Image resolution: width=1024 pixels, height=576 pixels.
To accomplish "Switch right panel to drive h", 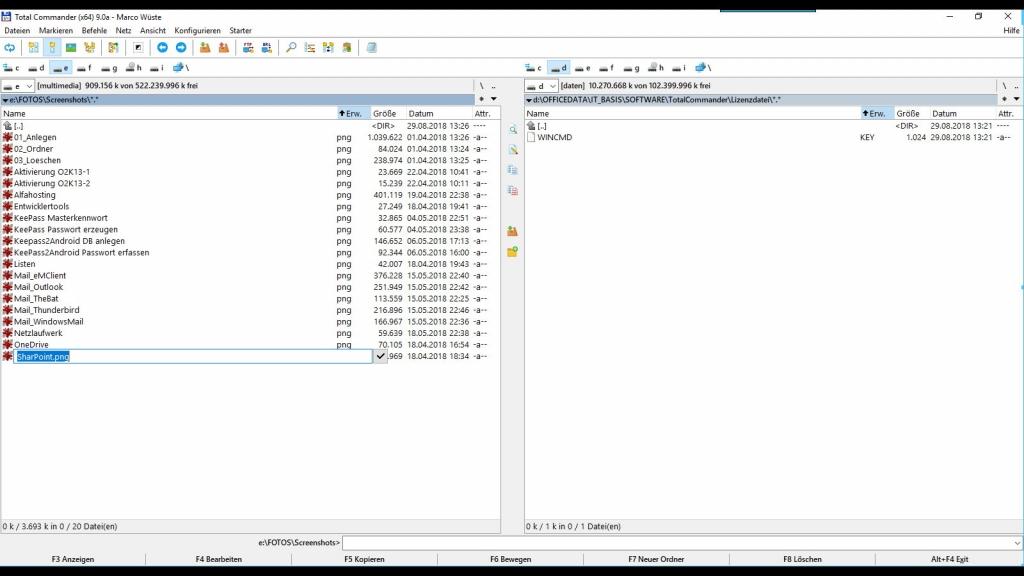I will [655, 68].
